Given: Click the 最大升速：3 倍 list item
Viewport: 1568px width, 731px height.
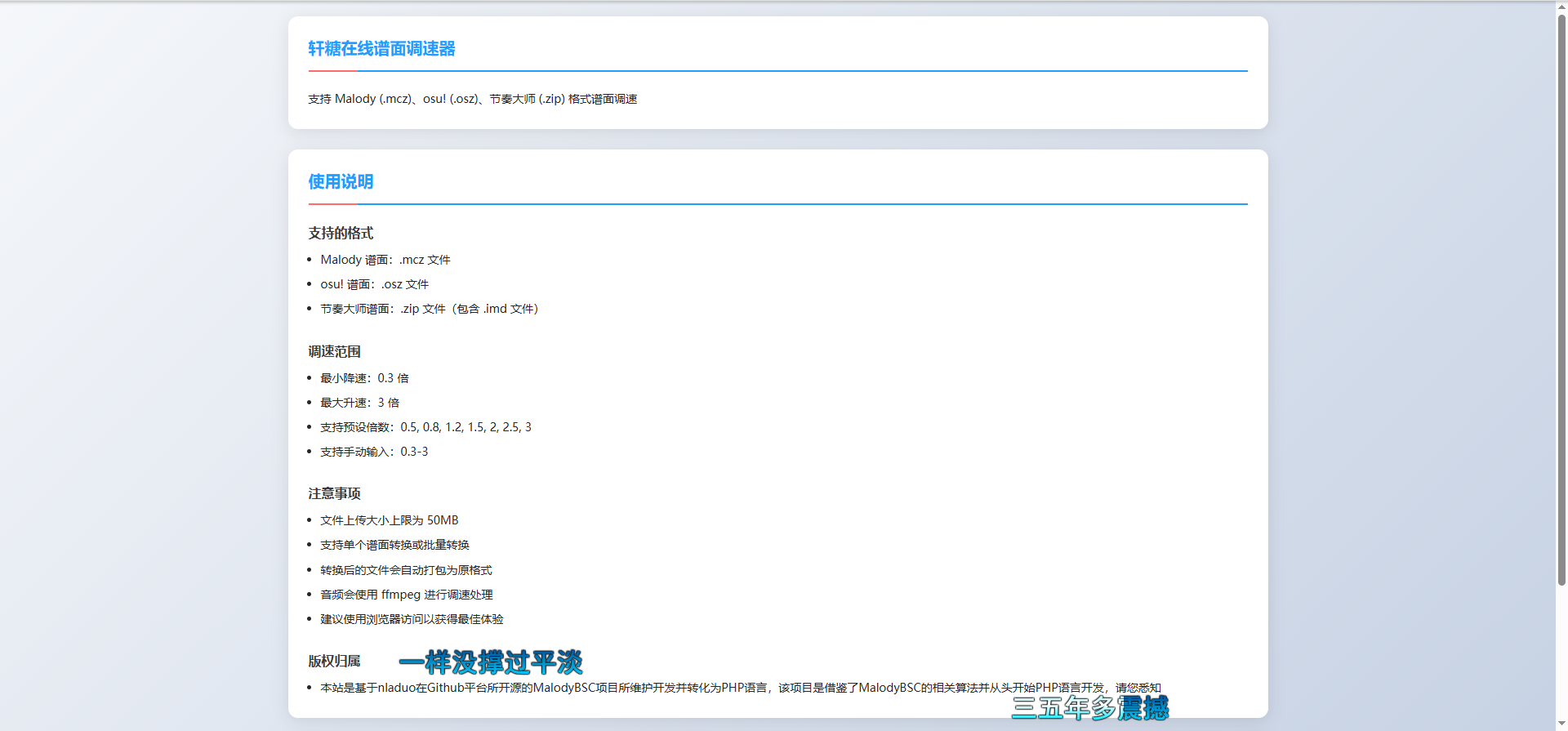Looking at the screenshot, I should pos(359,403).
